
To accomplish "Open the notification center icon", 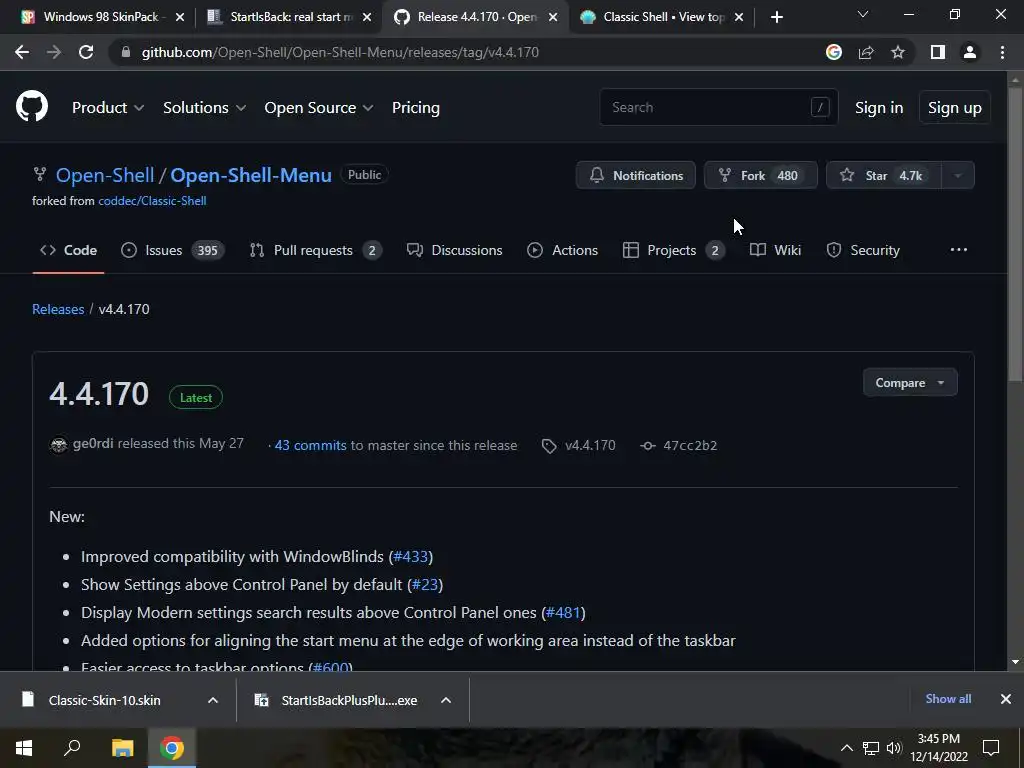I will click(x=991, y=748).
